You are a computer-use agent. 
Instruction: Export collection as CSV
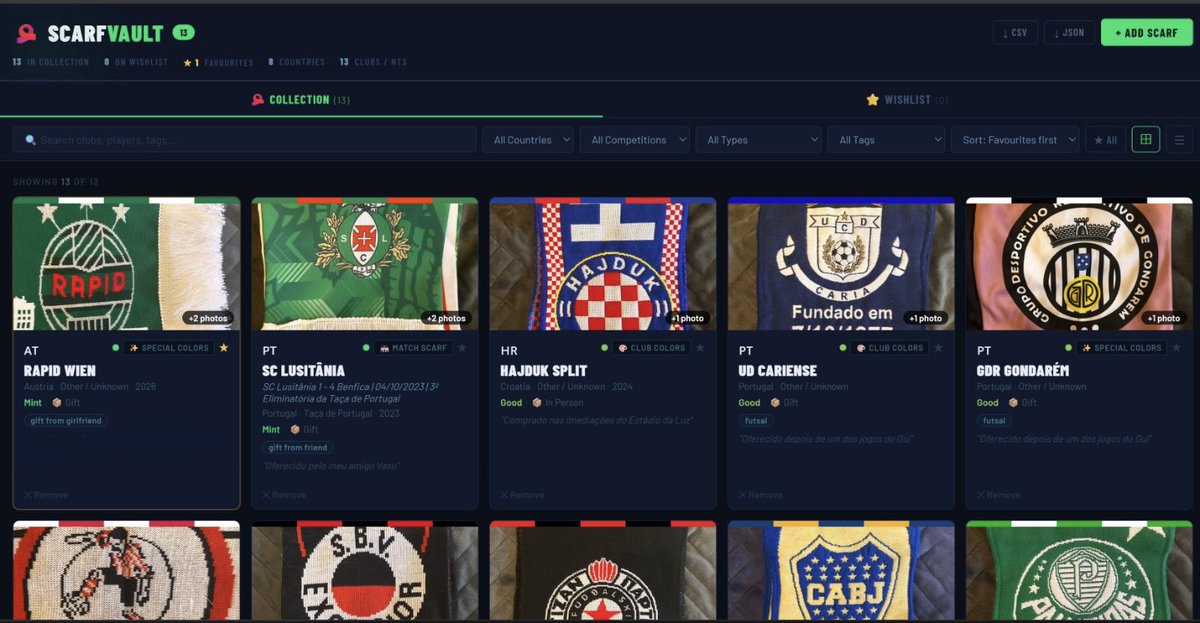1015,33
